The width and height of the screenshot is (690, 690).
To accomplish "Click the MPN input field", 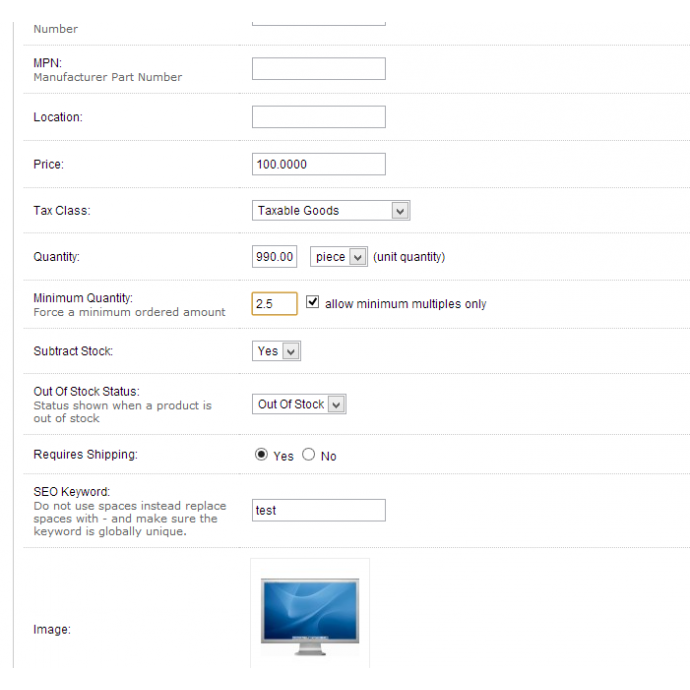I will 319,69.
